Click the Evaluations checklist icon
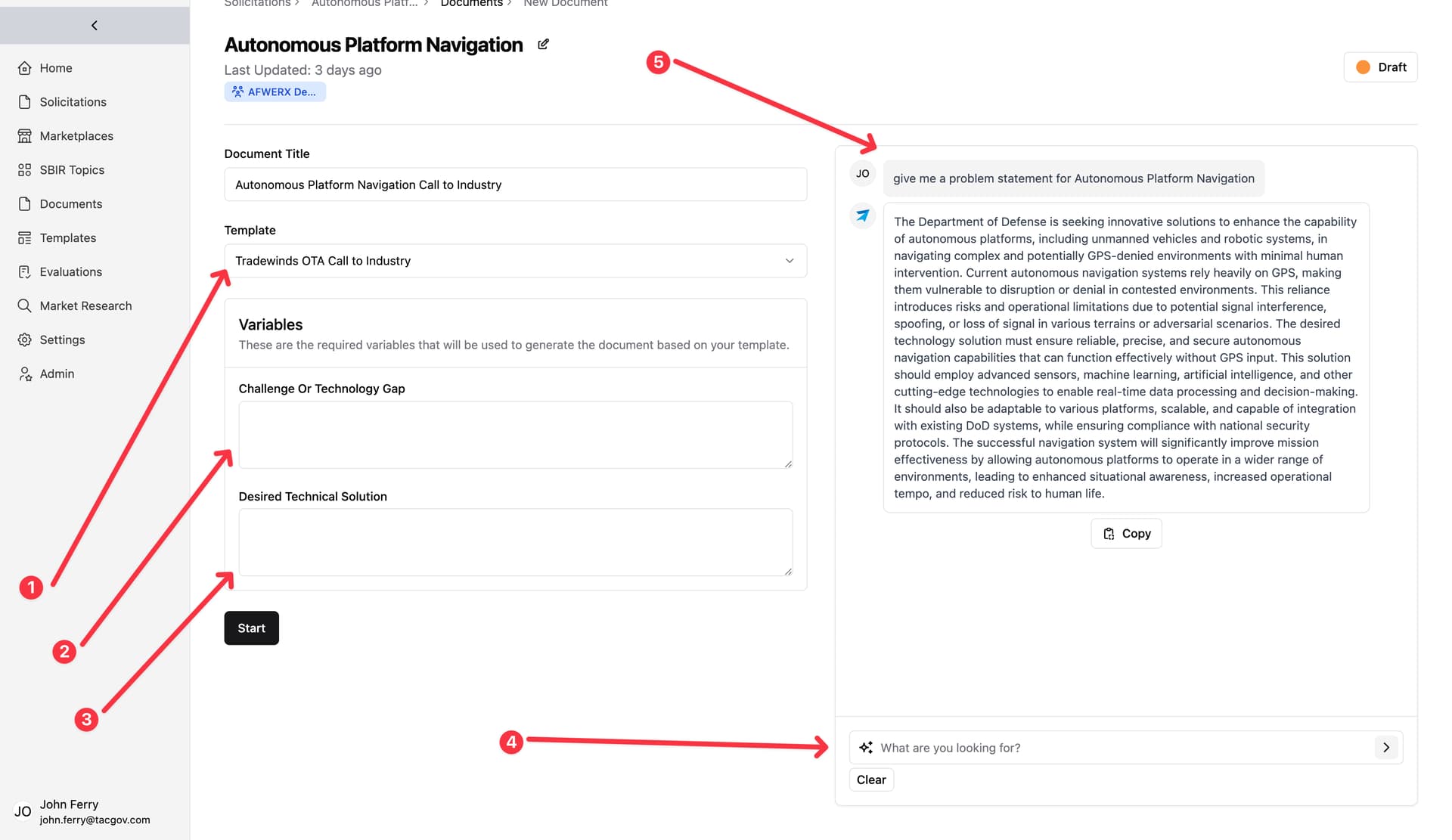Screen dimensions: 1452x840 point(25,272)
